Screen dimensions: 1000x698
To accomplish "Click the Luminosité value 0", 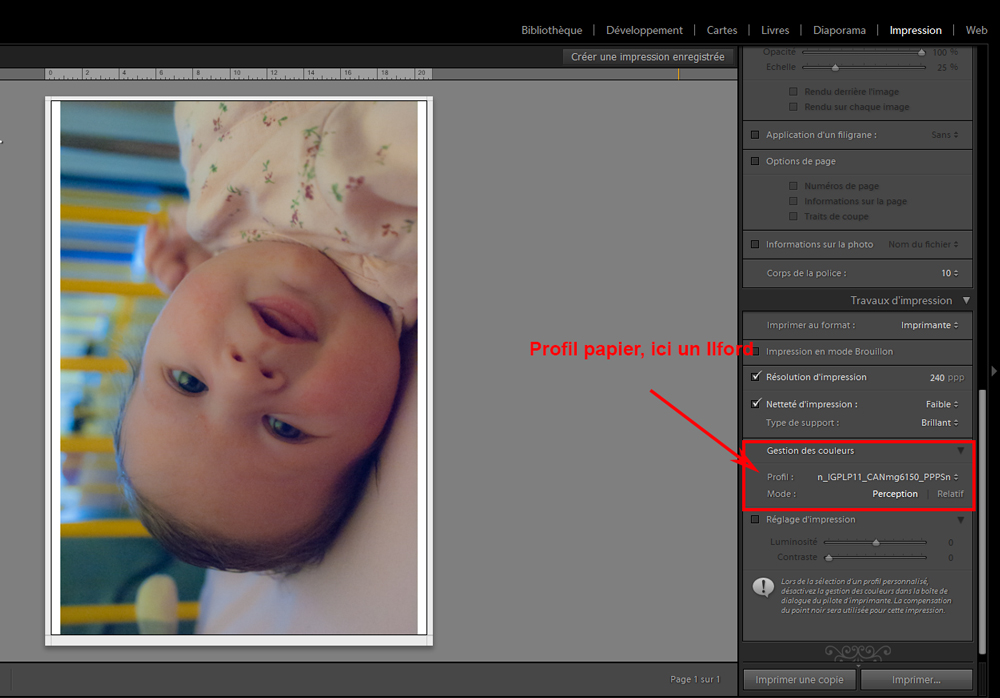I will pos(950,542).
